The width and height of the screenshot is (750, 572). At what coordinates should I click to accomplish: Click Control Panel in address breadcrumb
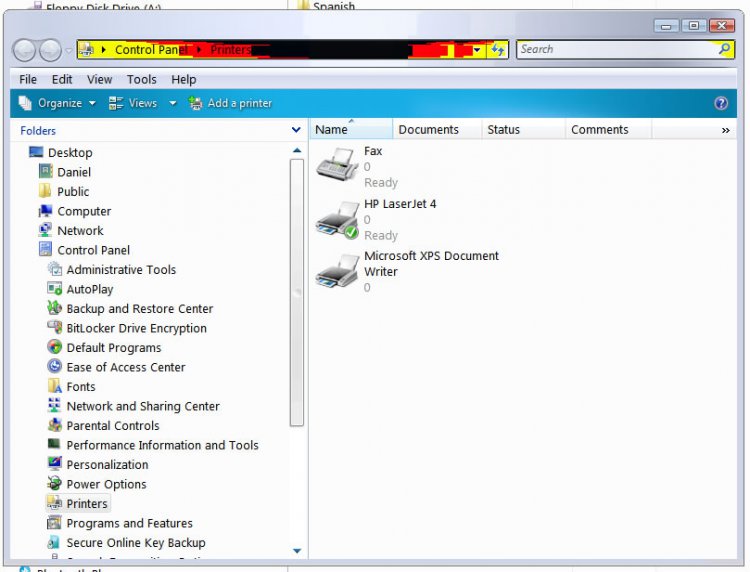click(x=151, y=50)
